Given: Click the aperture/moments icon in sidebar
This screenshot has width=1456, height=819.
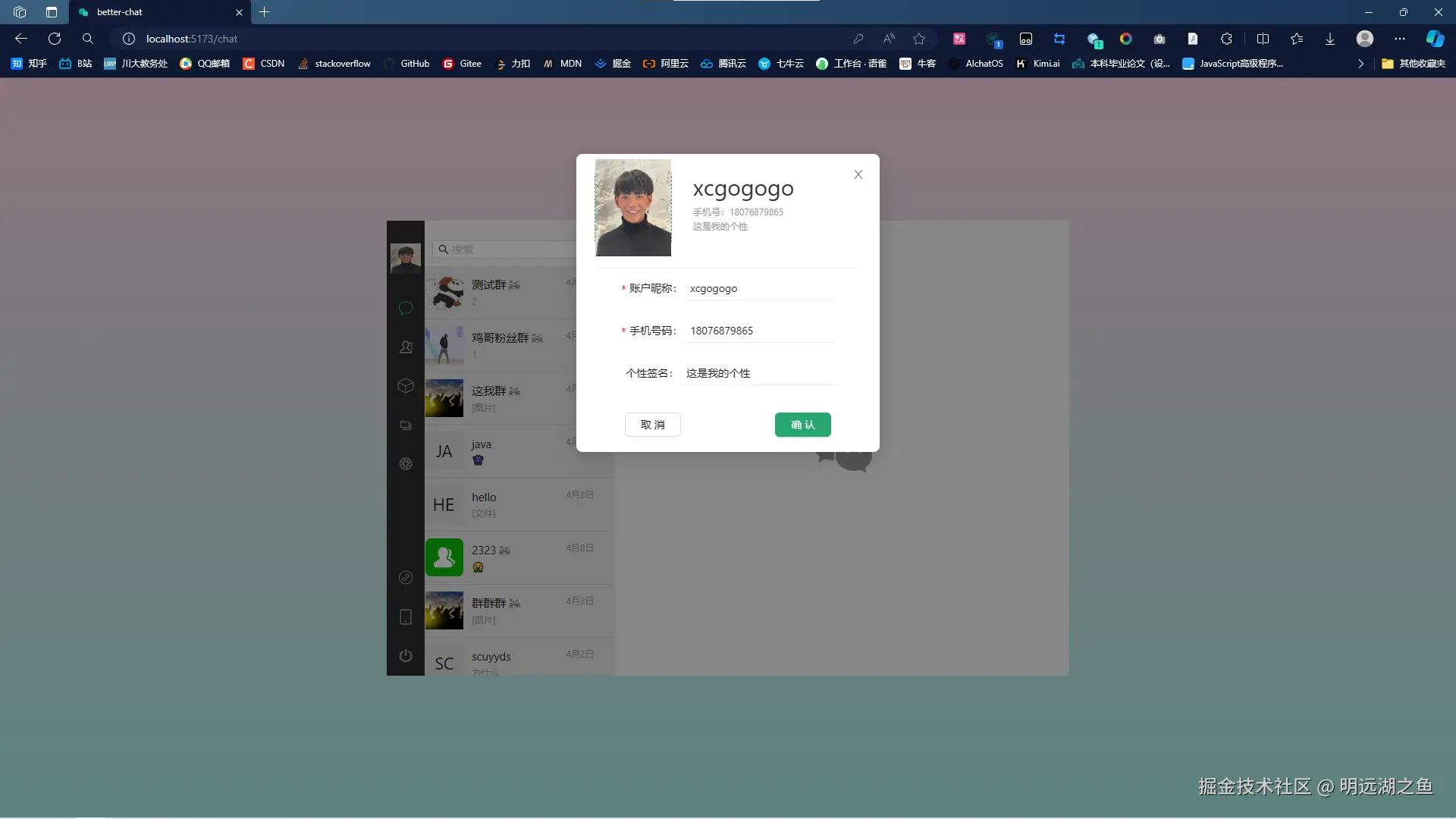Looking at the screenshot, I should (406, 463).
